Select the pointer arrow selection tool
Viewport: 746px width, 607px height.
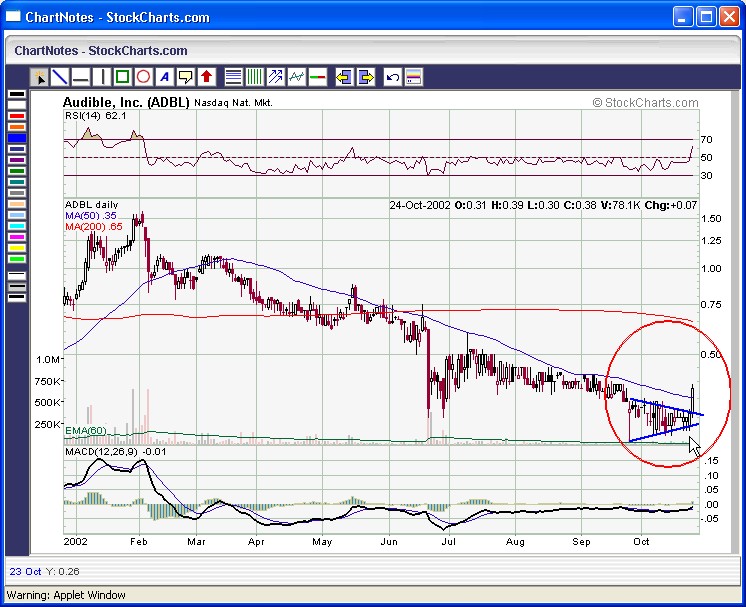tap(39, 77)
